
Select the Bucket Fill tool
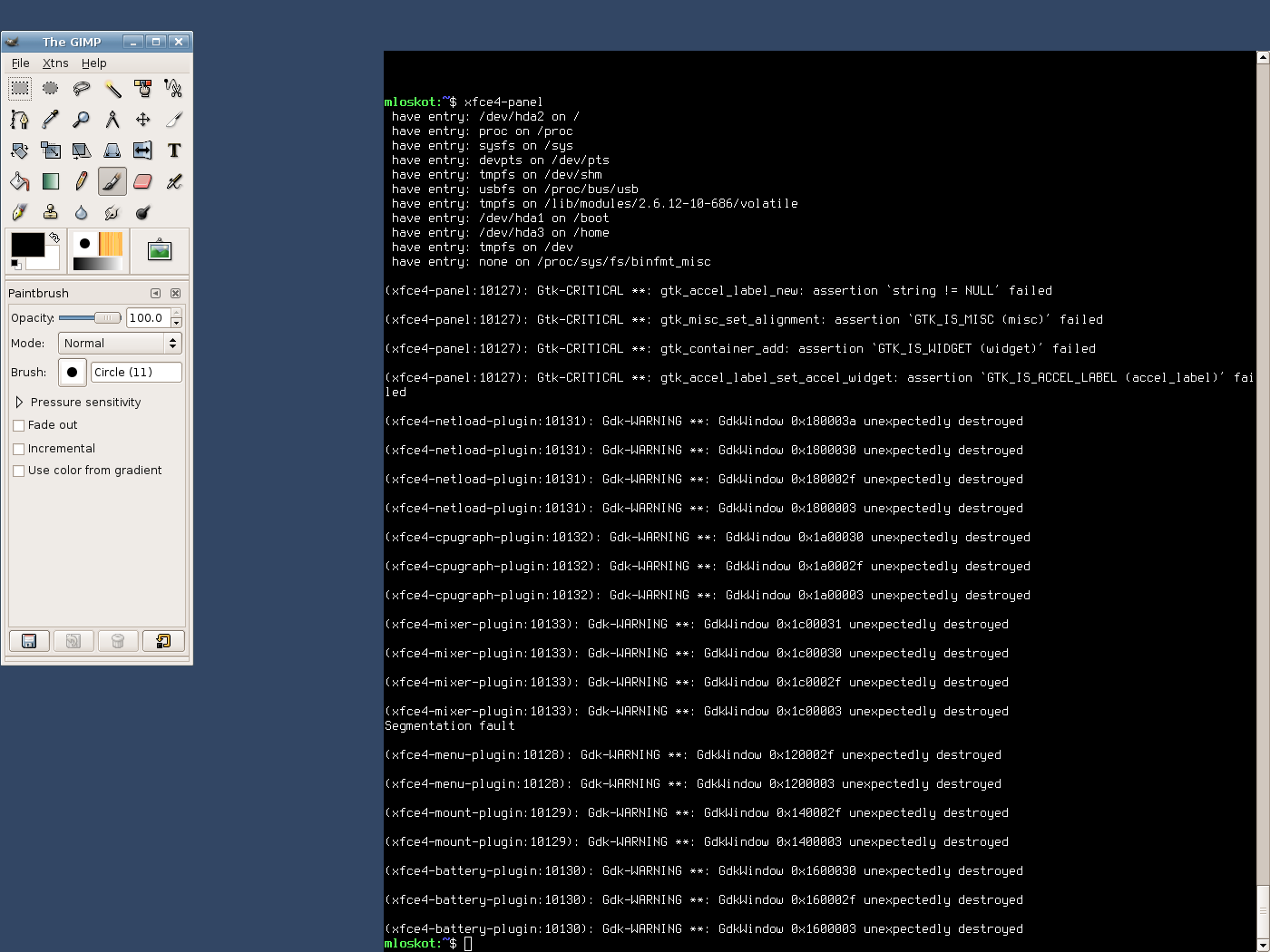[x=20, y=181]
